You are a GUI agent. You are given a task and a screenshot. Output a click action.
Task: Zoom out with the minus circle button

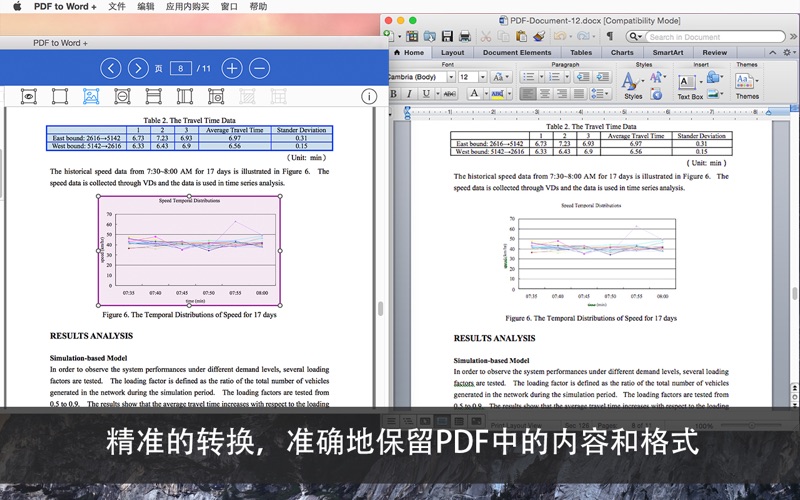tap(260, 68)
